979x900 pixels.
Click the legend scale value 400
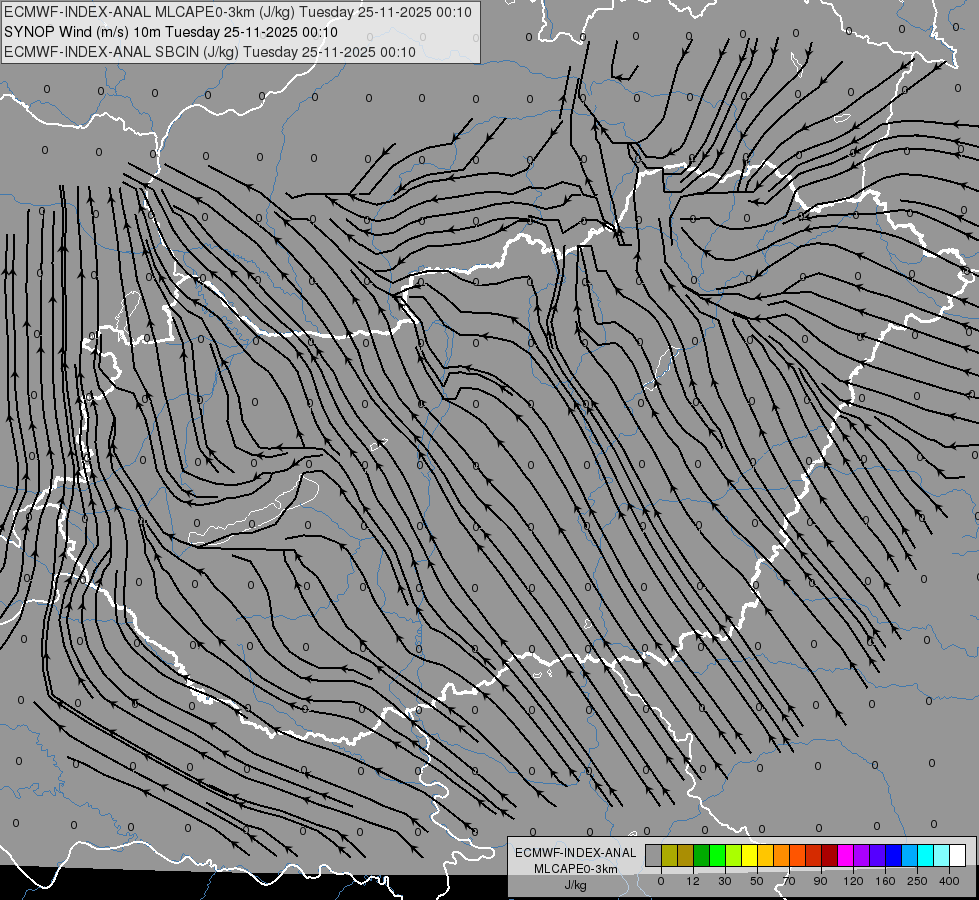(x=949, y=881)
